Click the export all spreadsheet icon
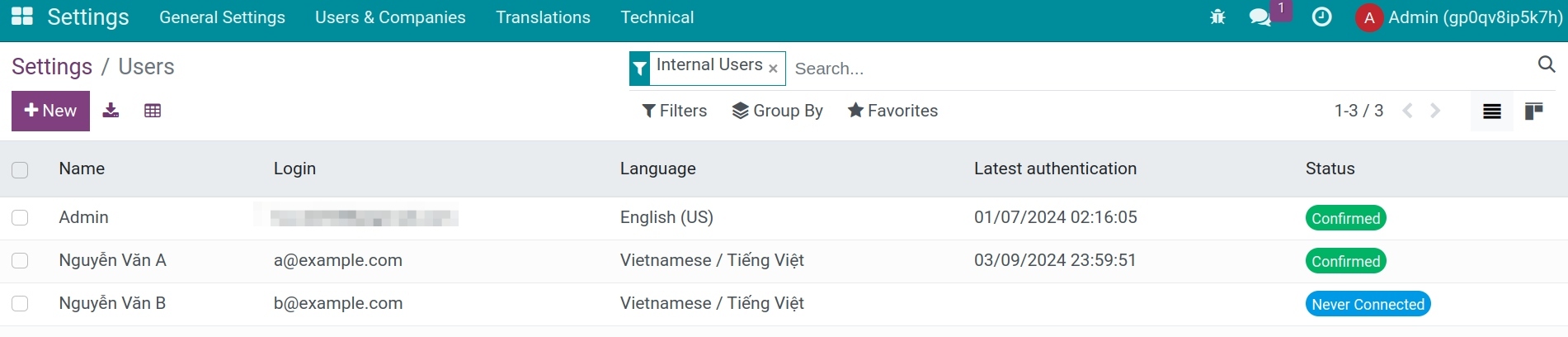 (x=153, y=111)
